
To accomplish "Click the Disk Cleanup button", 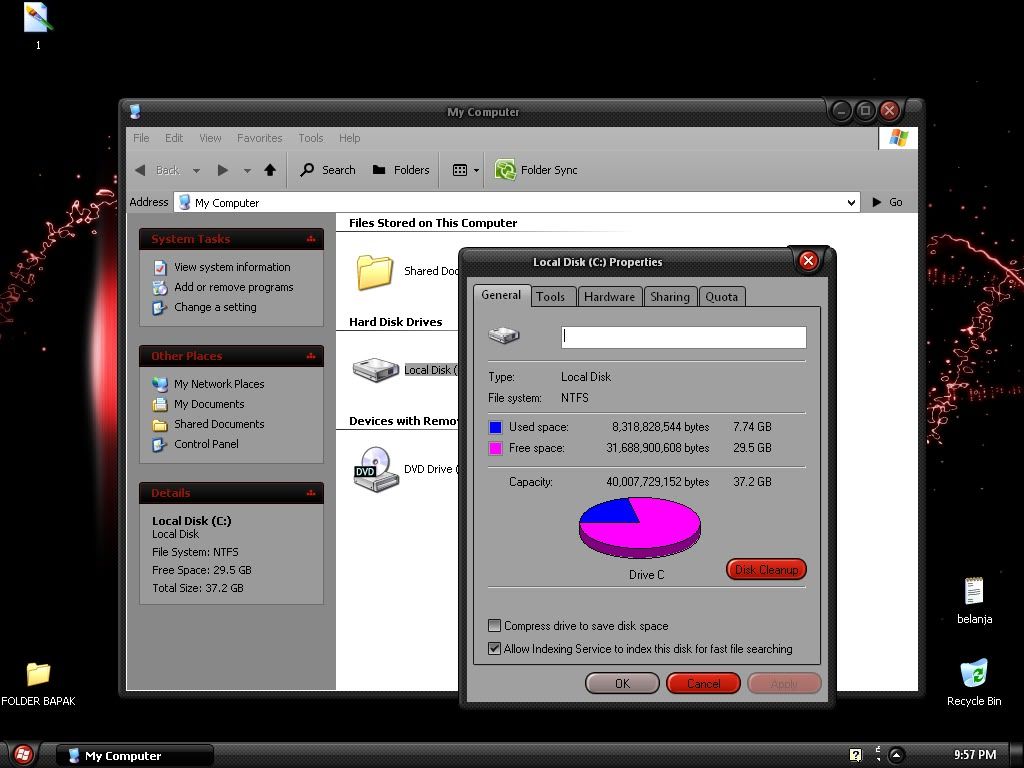I will tap(766, 569).
